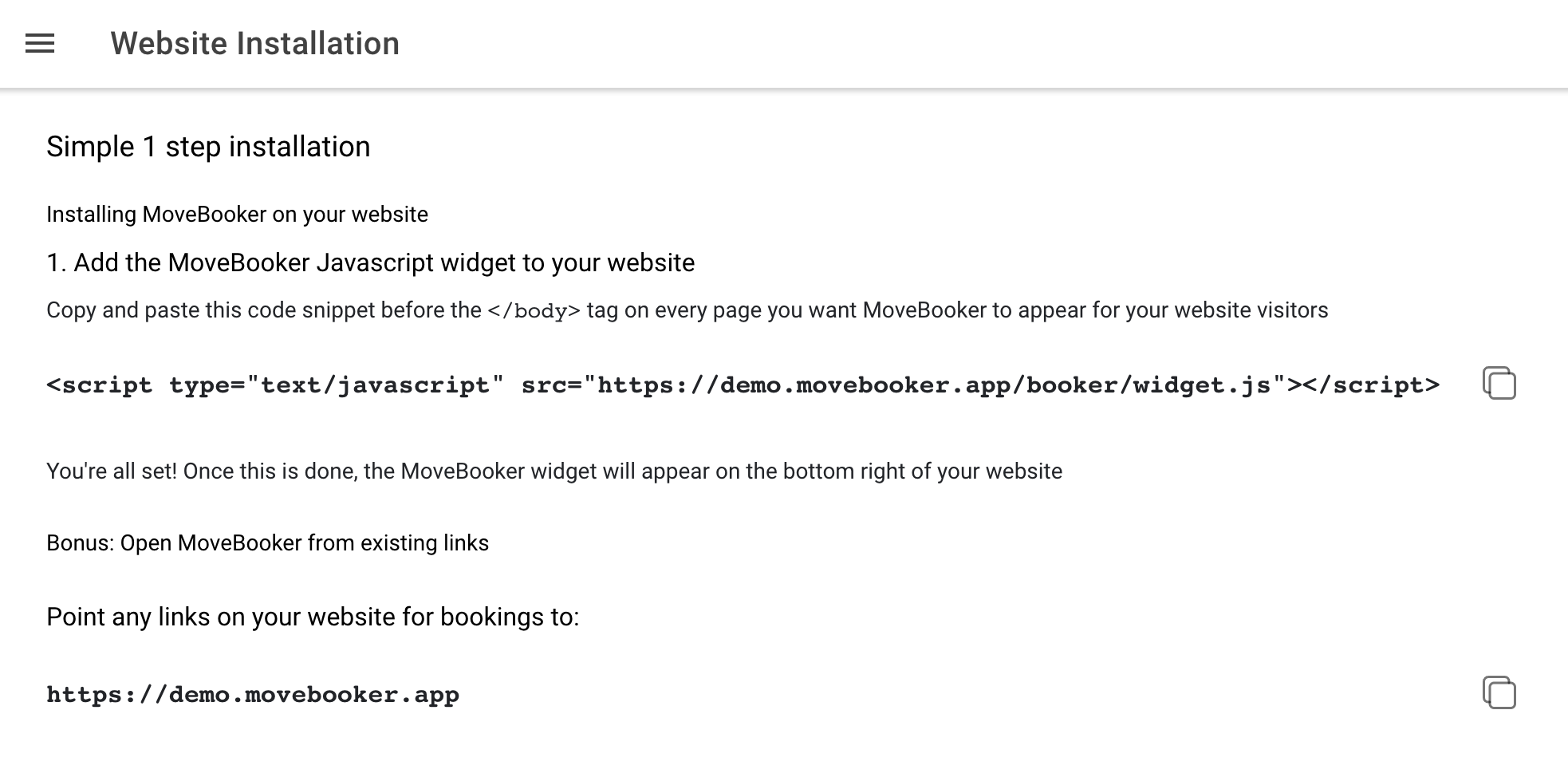Viewport: 1568px width, 777px height.
Task: Click the 'Simple 1 step installation' heading
Action: (x=208, y=147)
